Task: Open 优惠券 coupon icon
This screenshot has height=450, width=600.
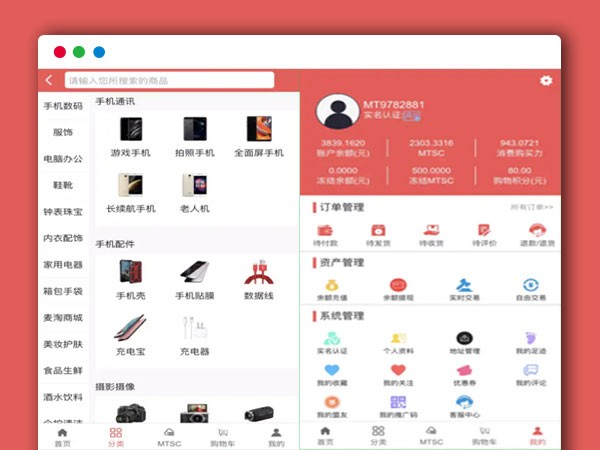Action: tap(464, 371)
